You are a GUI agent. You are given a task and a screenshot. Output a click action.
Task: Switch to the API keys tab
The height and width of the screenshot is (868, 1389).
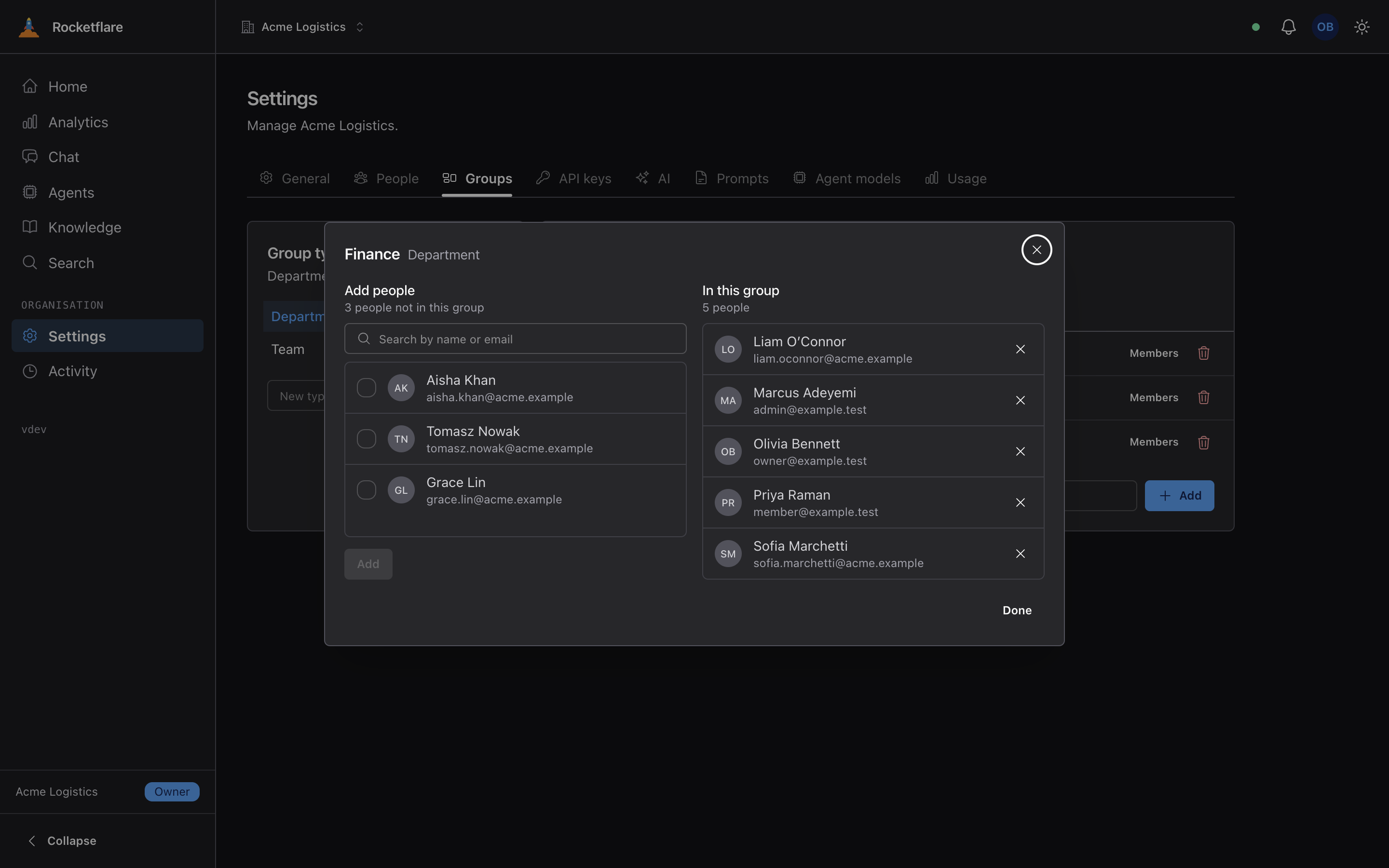point(574,178)
